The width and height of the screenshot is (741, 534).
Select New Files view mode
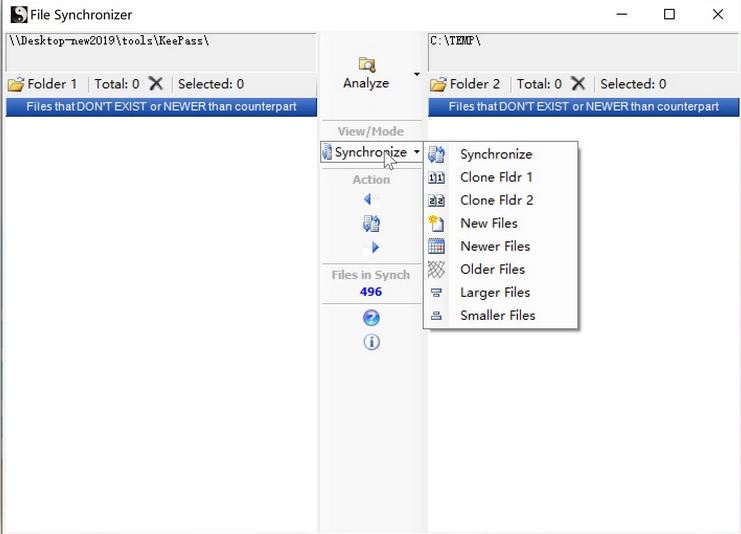coord(500,223)
